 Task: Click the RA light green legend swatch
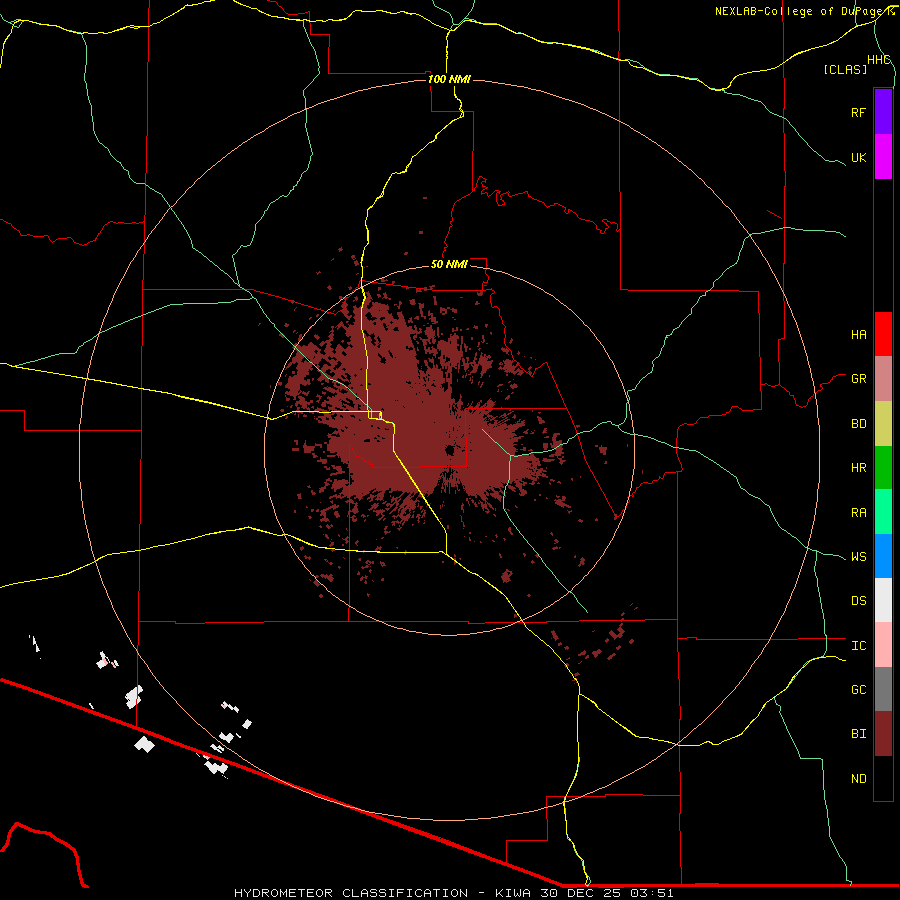click(883, 512)
